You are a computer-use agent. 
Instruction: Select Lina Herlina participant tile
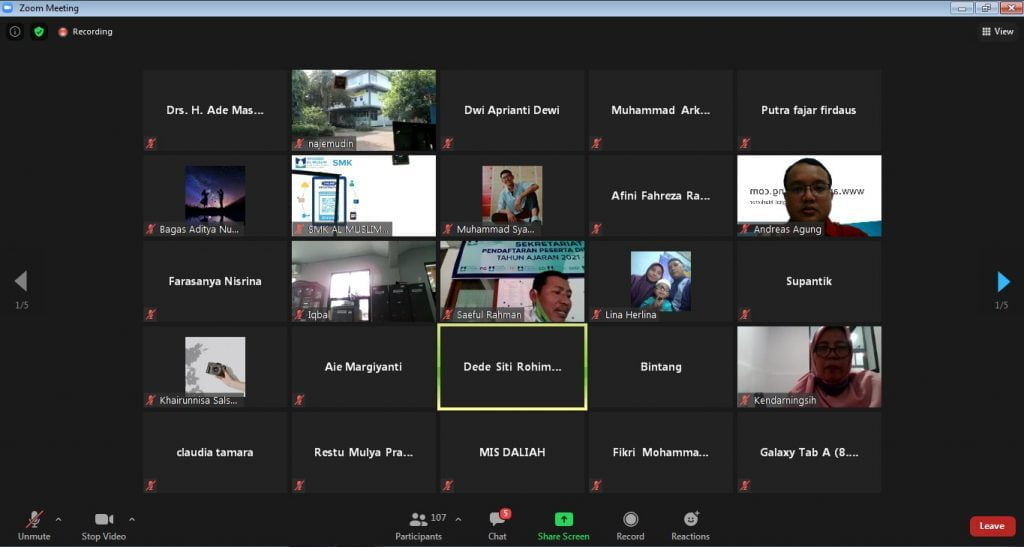pos(661,281)
